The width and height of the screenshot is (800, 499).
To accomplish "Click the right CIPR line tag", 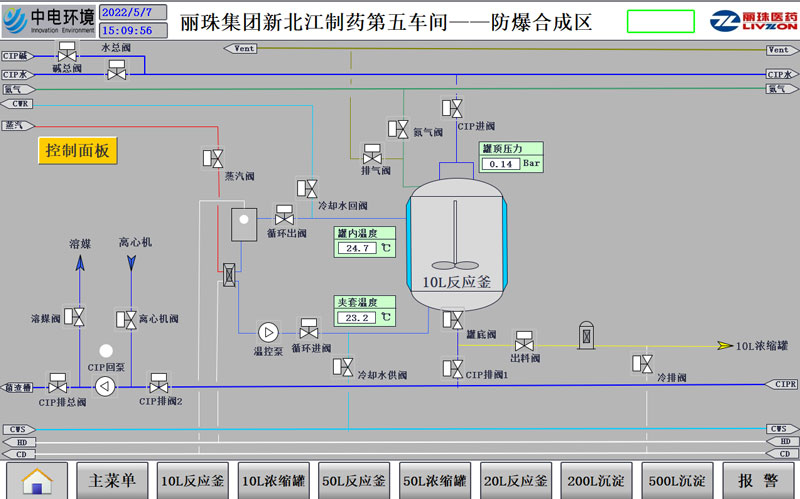I will pyautogui.click(x=782, y=384).
